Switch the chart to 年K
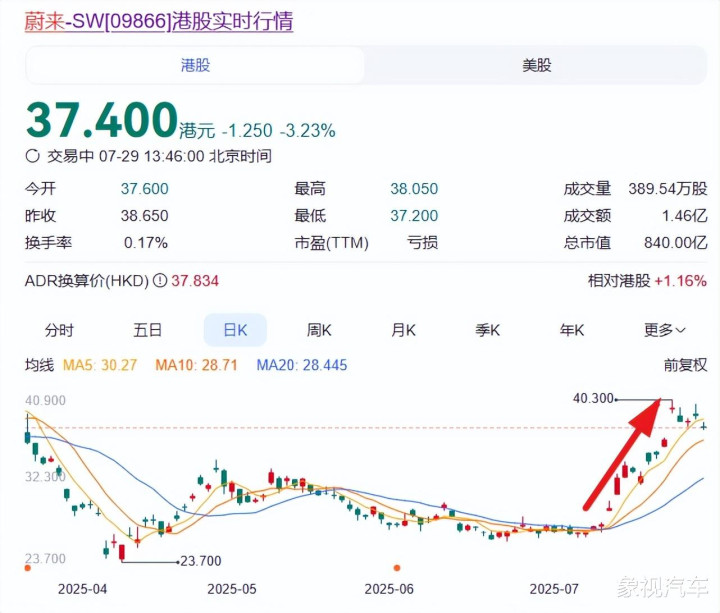The image size is (720, 613). tap(572, 330)
